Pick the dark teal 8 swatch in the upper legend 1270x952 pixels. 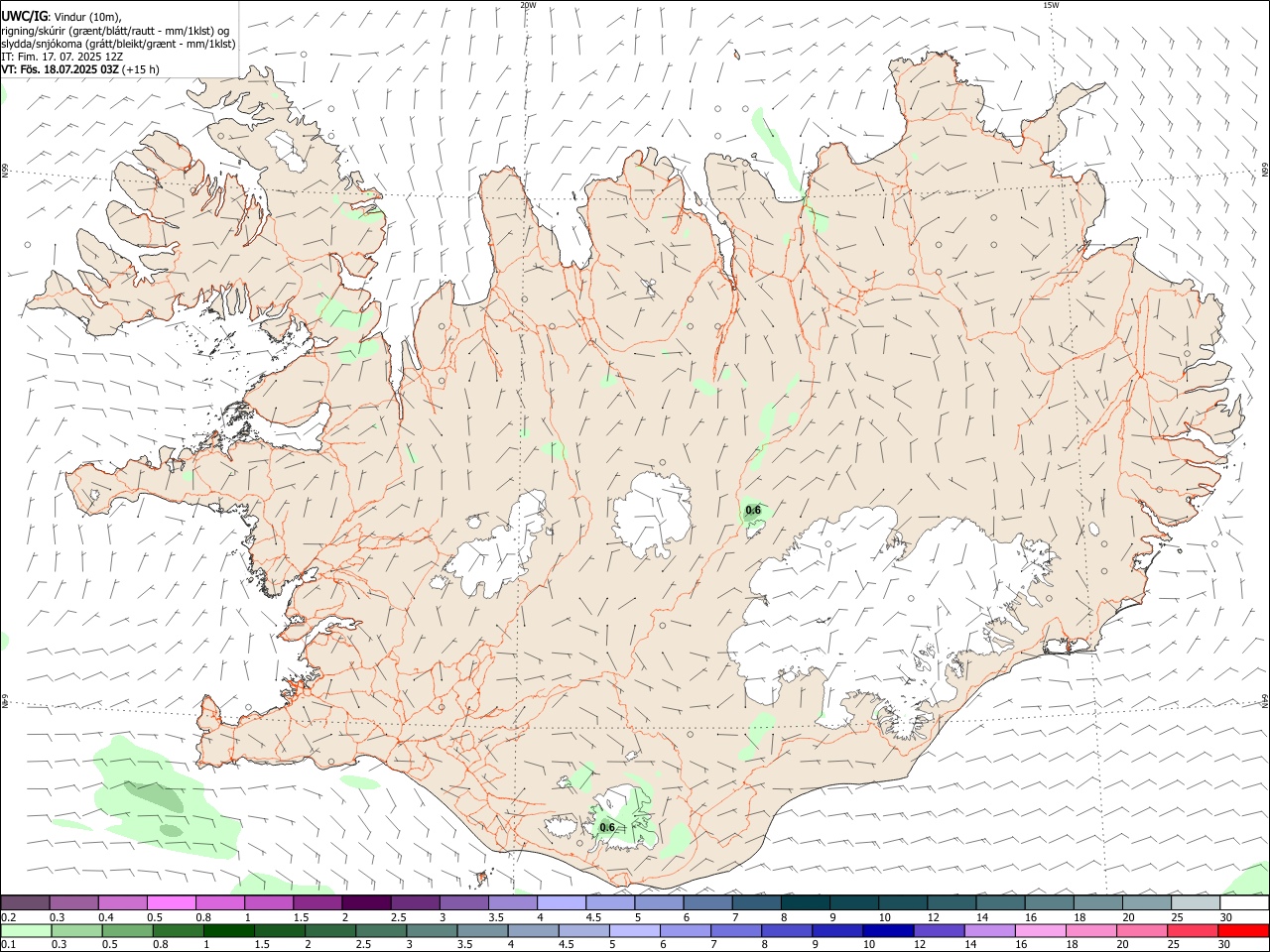coord(805,902)
